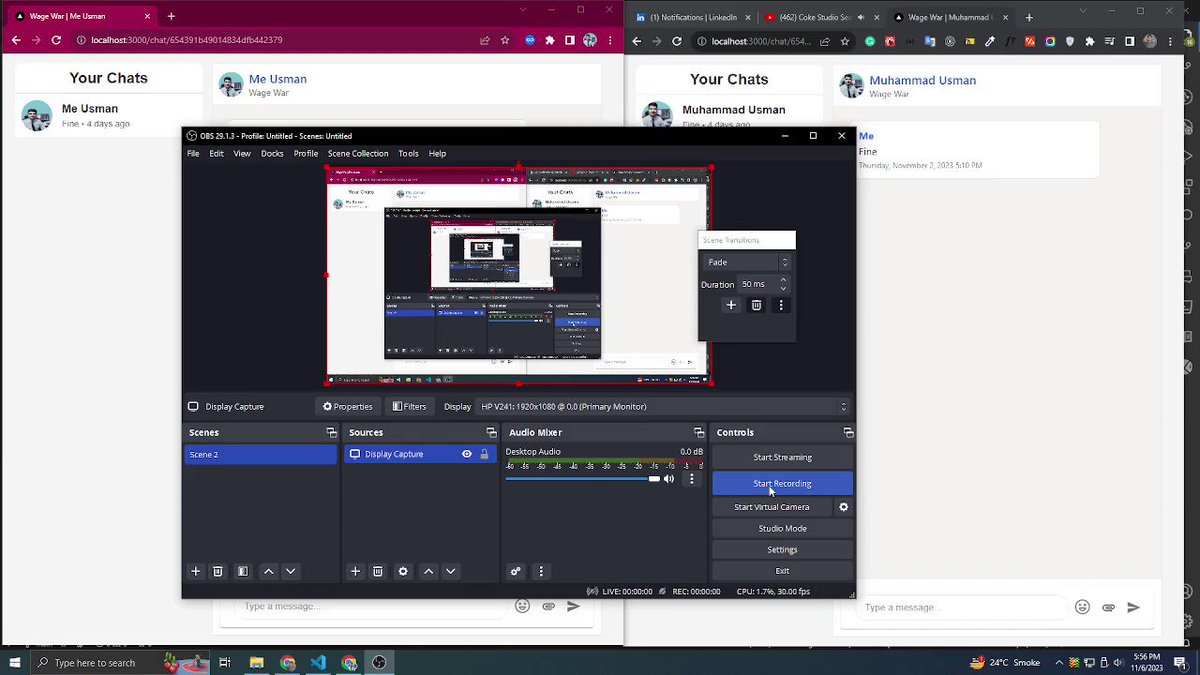
Task: Undock the Scenes panel
Action: pyautogui.click(x=331, y=432)
